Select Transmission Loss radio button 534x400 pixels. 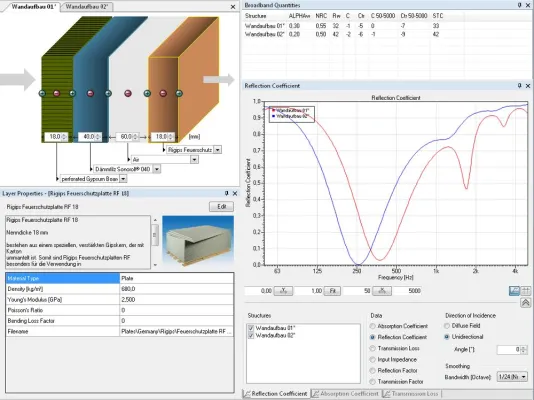click(373, 349)
